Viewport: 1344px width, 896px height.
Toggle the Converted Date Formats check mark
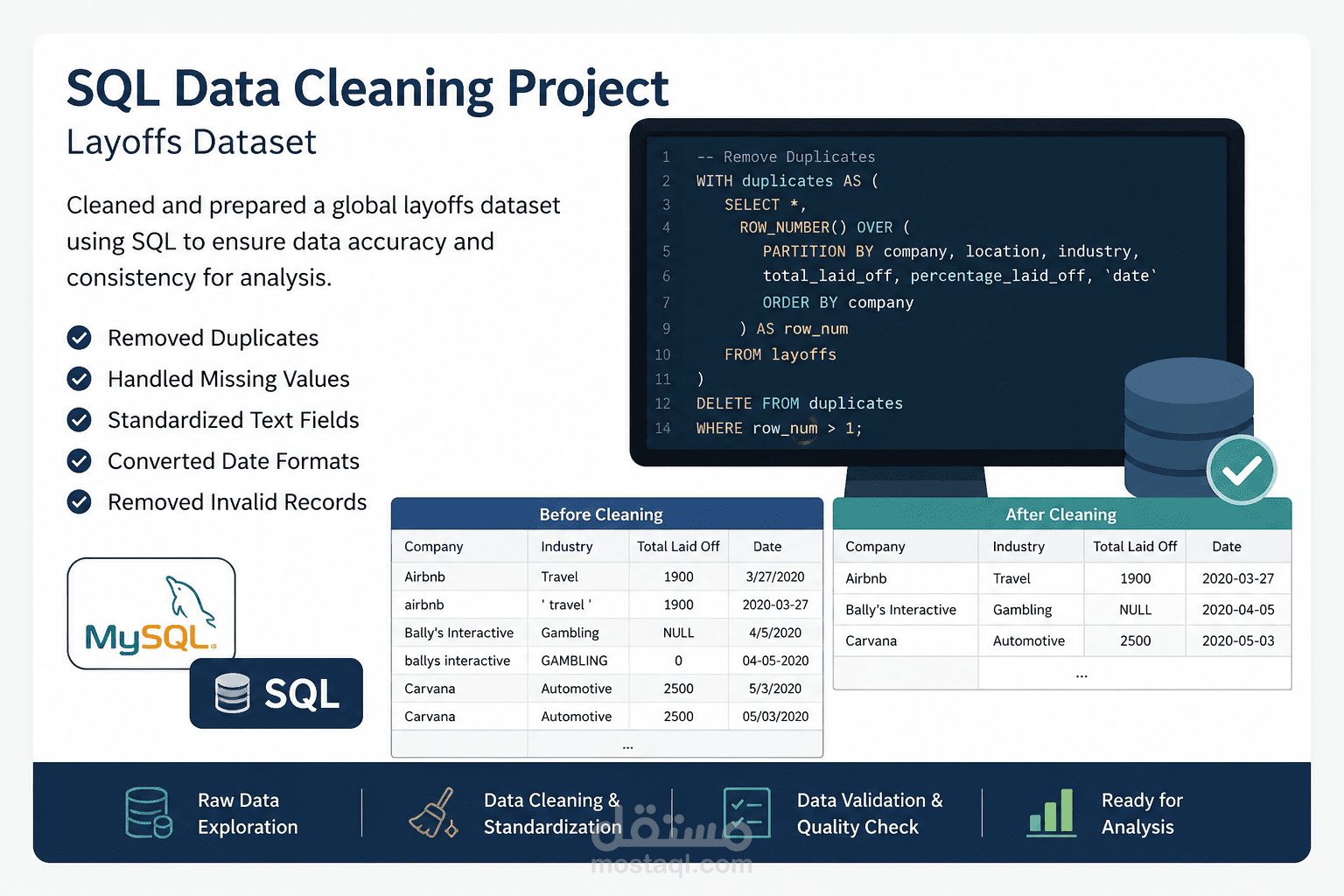(80, 461)
